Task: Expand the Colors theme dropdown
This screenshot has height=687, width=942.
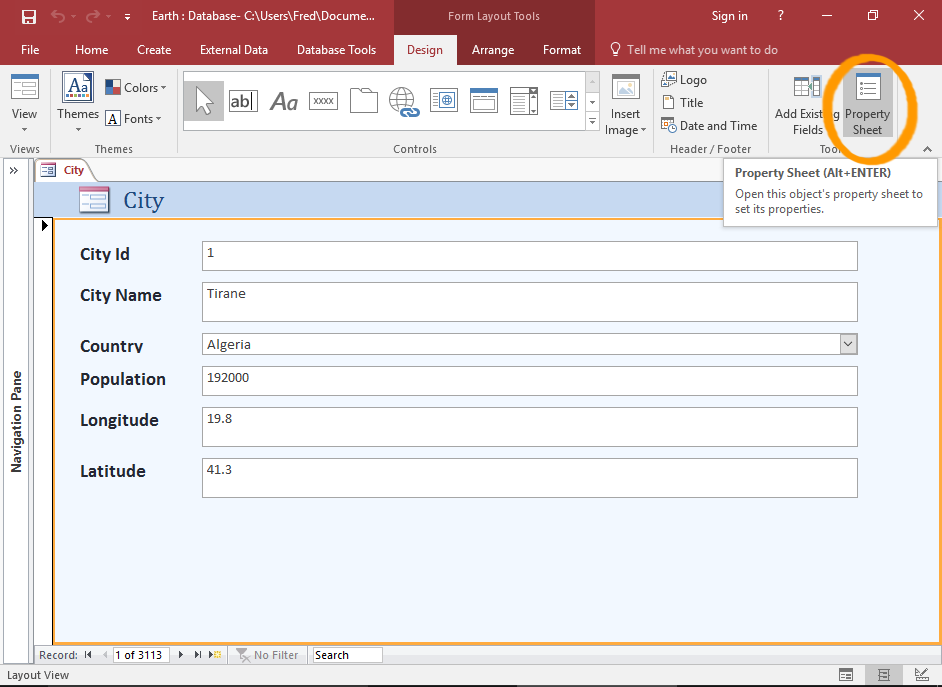Action: (x=136, y=88)
